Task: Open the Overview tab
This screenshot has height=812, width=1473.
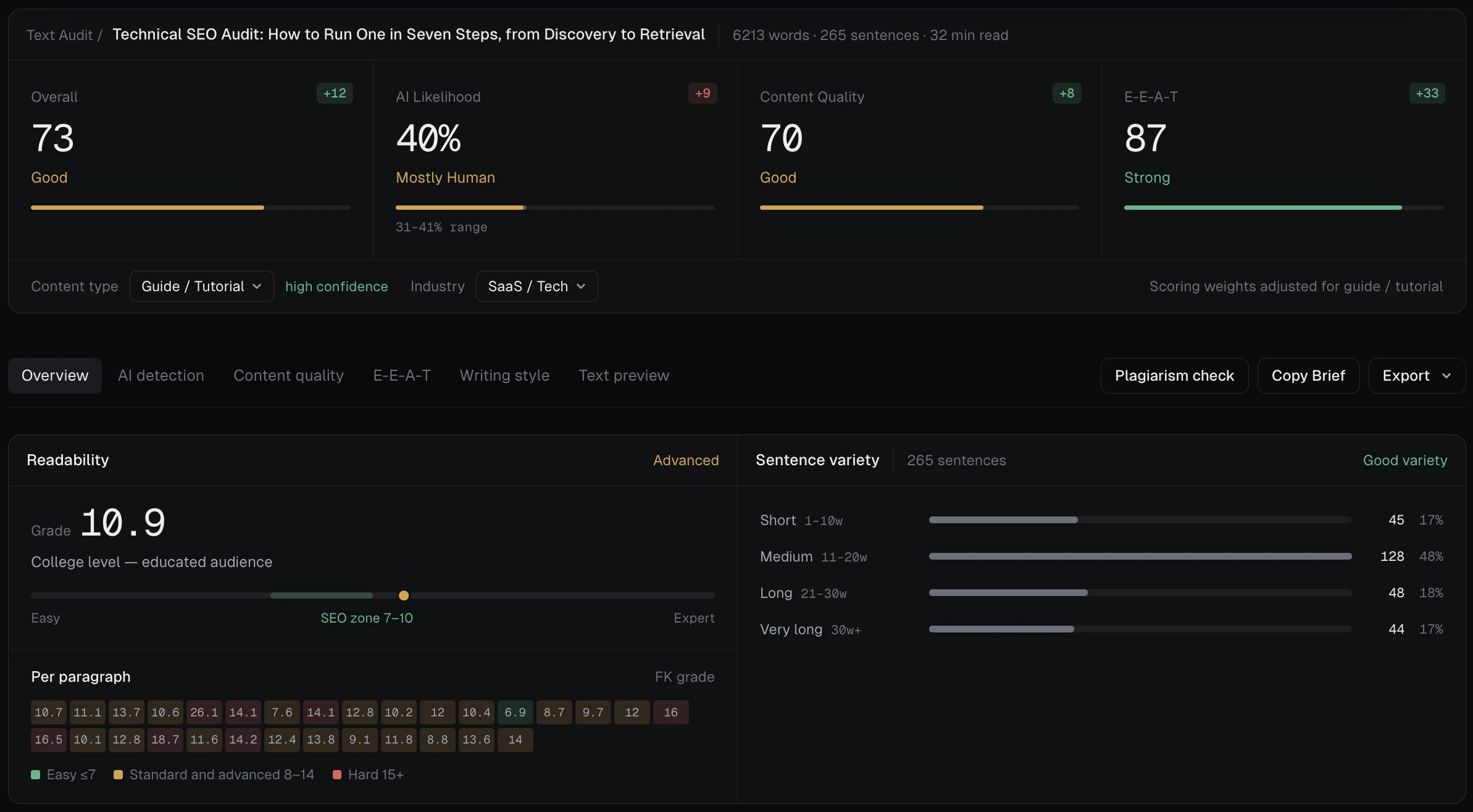Action: 55,376
